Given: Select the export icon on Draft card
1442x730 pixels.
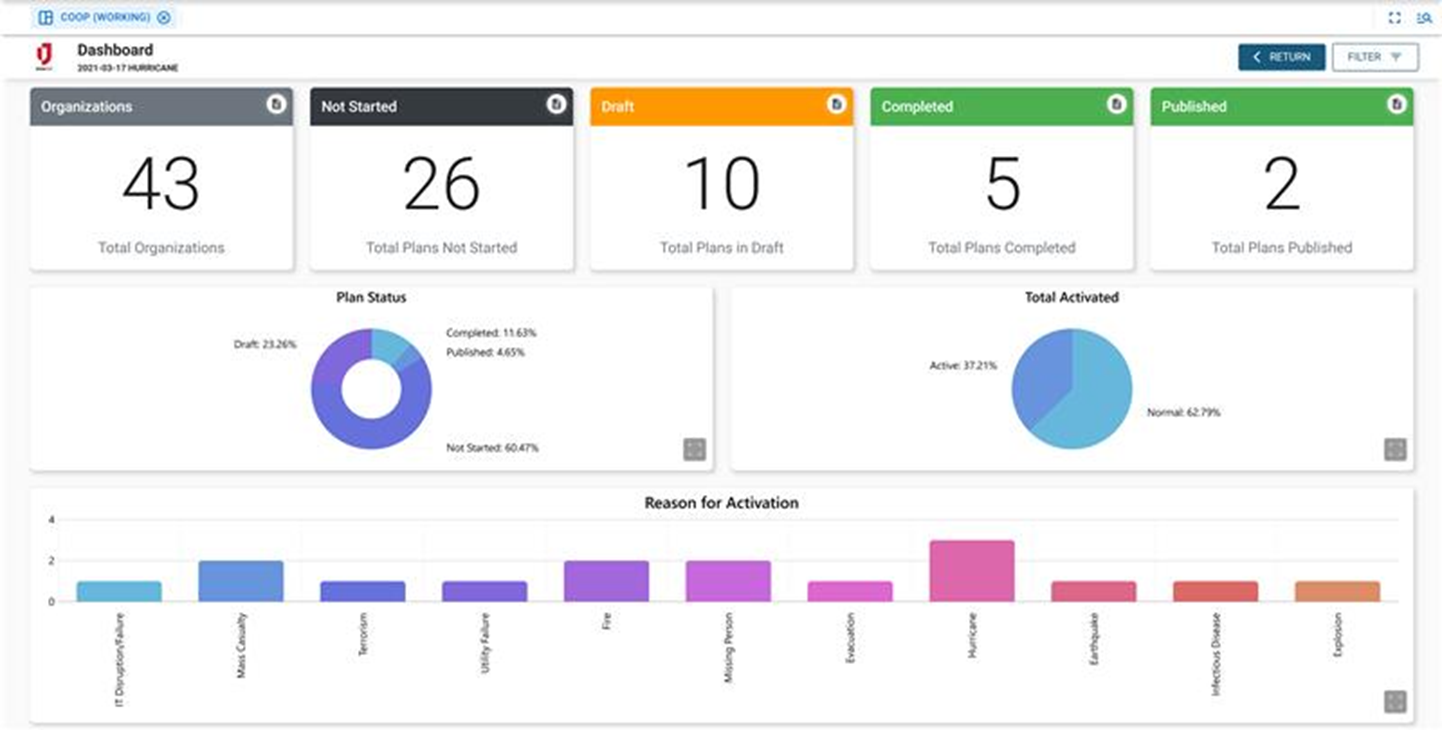Looking at the screenshot, I should [x=837, y=105].
